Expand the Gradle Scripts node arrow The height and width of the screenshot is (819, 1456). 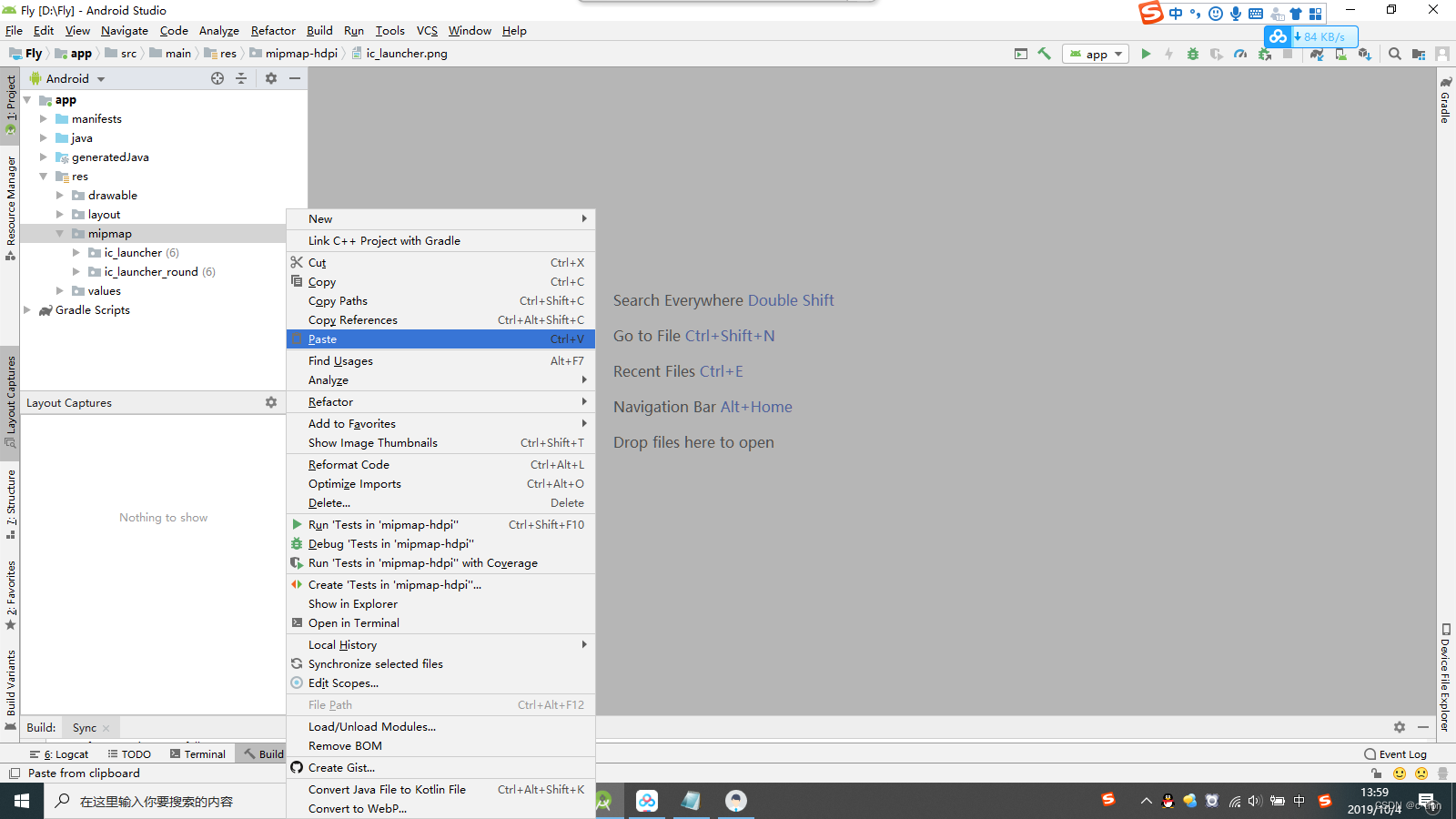pos(26,309)
